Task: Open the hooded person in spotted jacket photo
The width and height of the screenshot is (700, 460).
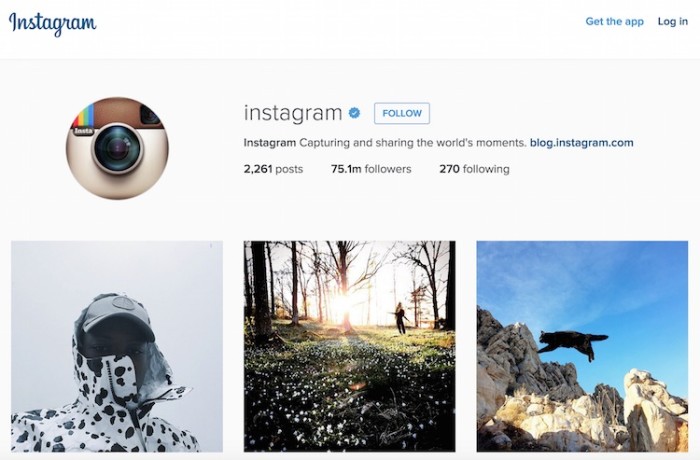Action: pos(117,347)
